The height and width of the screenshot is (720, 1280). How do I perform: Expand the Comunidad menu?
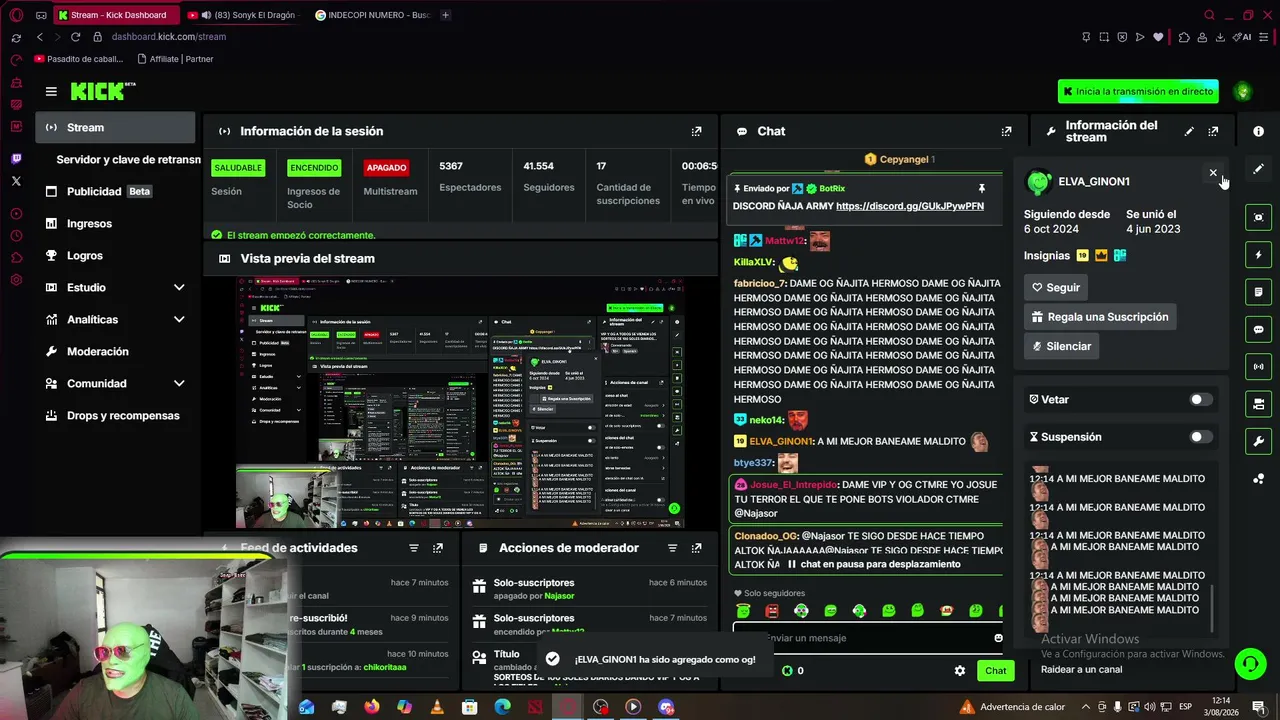click(x=179, y=384)
